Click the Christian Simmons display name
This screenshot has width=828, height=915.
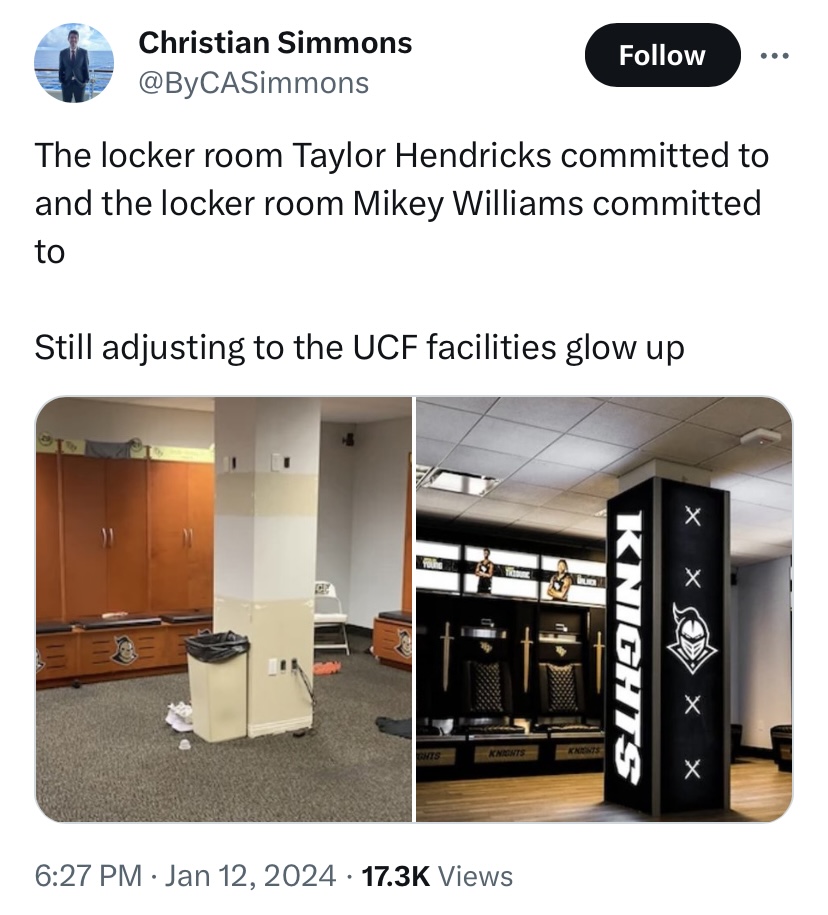275,43
